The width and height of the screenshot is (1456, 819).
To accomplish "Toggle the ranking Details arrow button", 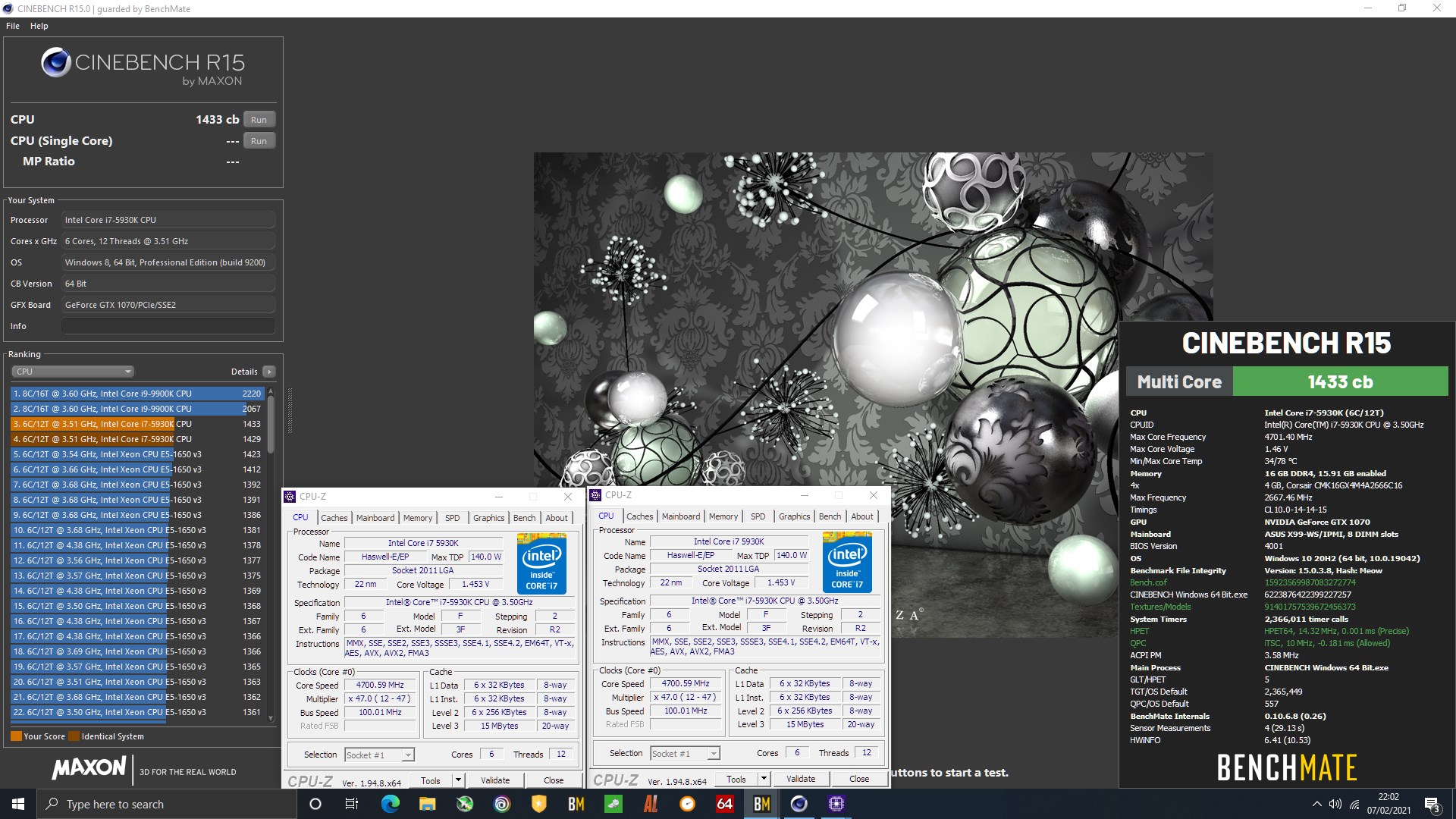I will pos(268,372).
